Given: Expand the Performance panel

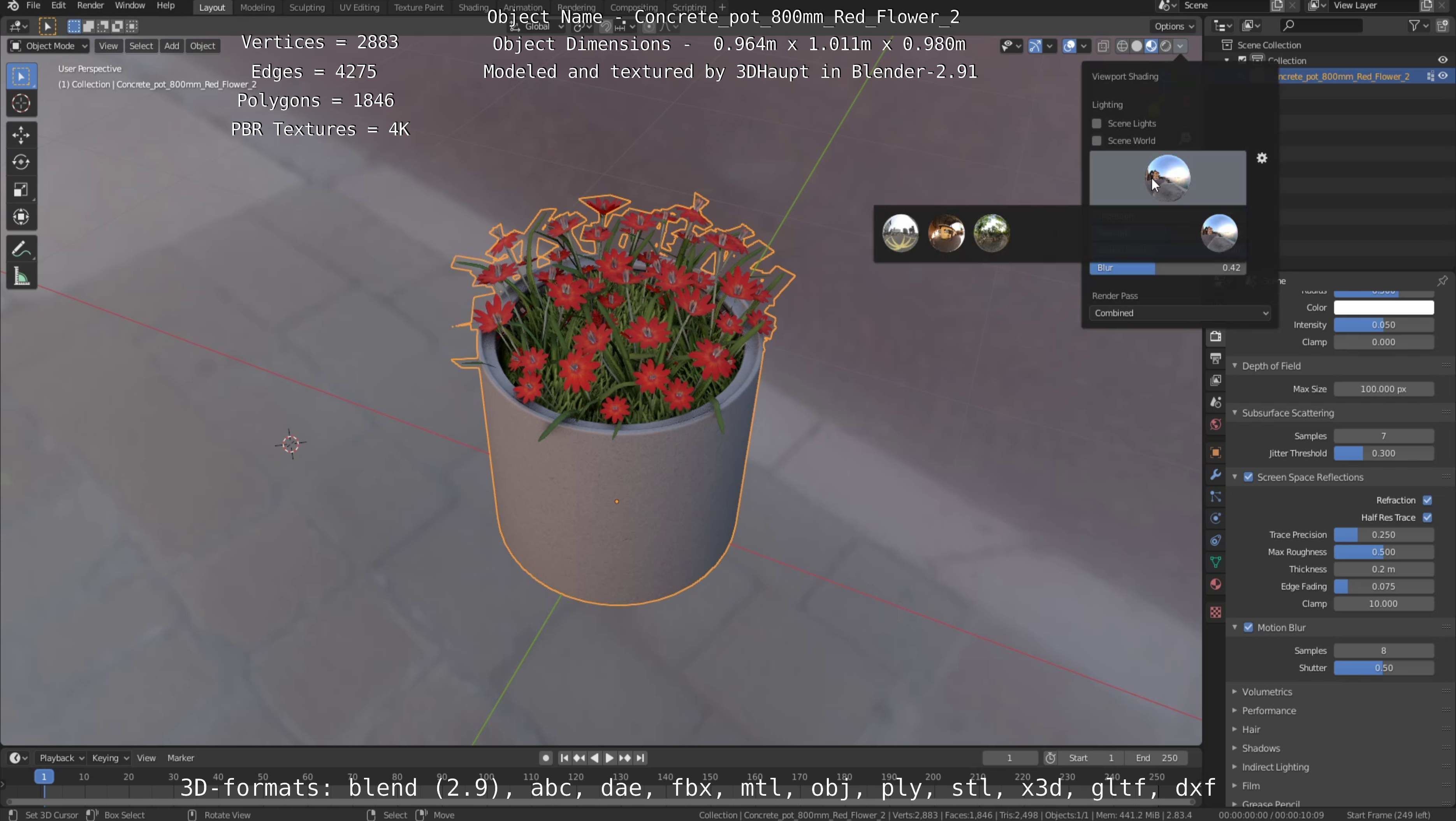Looking at the screenshot, I should (1268, 711).
